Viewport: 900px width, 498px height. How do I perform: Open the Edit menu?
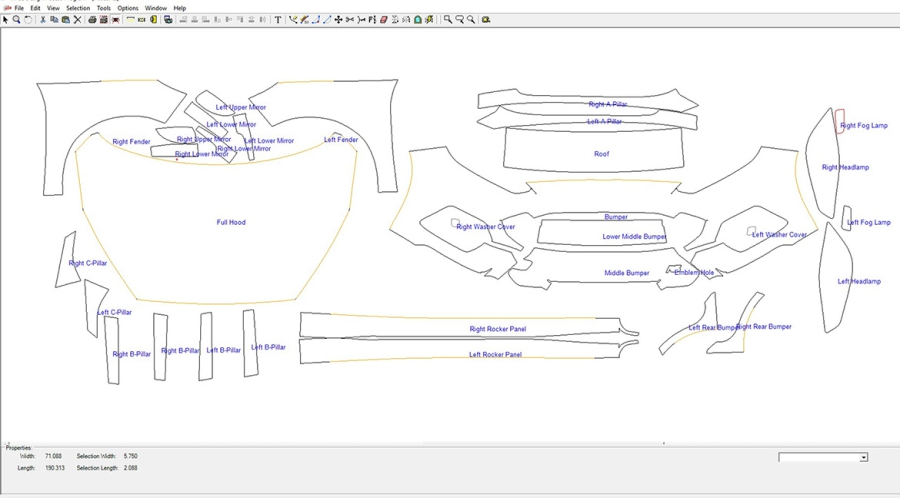pyautogui.click(x=36, y=8)
